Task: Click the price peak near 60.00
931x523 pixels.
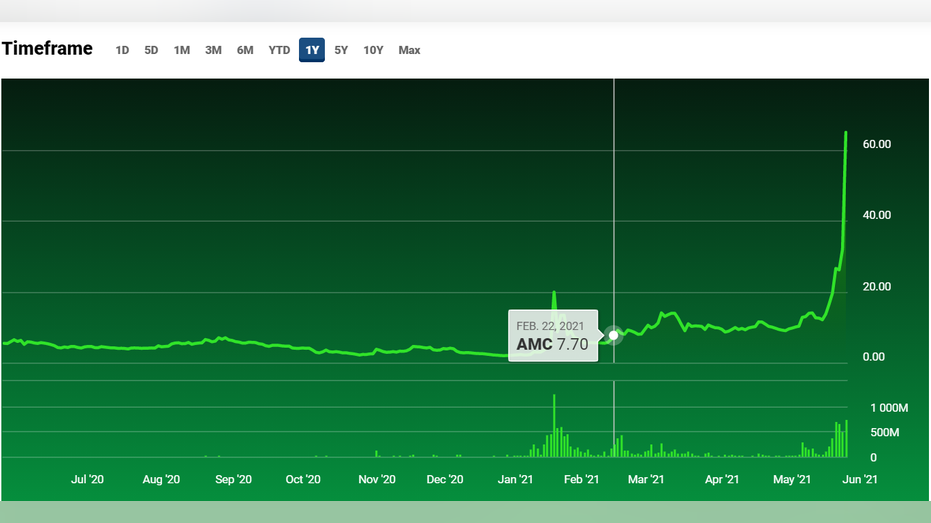Action: [x=846, y=133]
